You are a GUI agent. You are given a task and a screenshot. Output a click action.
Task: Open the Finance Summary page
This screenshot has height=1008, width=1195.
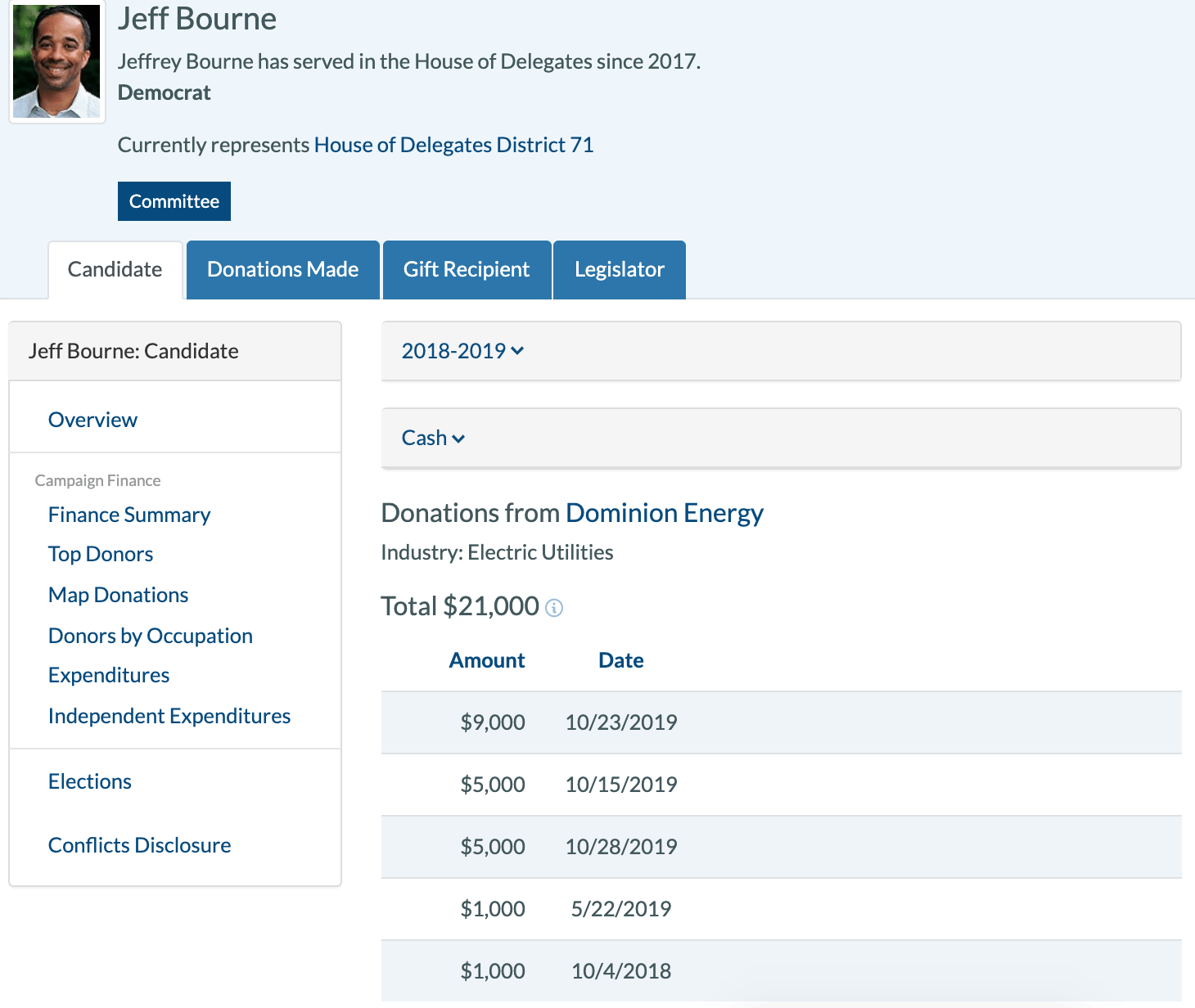pos(129,515)
